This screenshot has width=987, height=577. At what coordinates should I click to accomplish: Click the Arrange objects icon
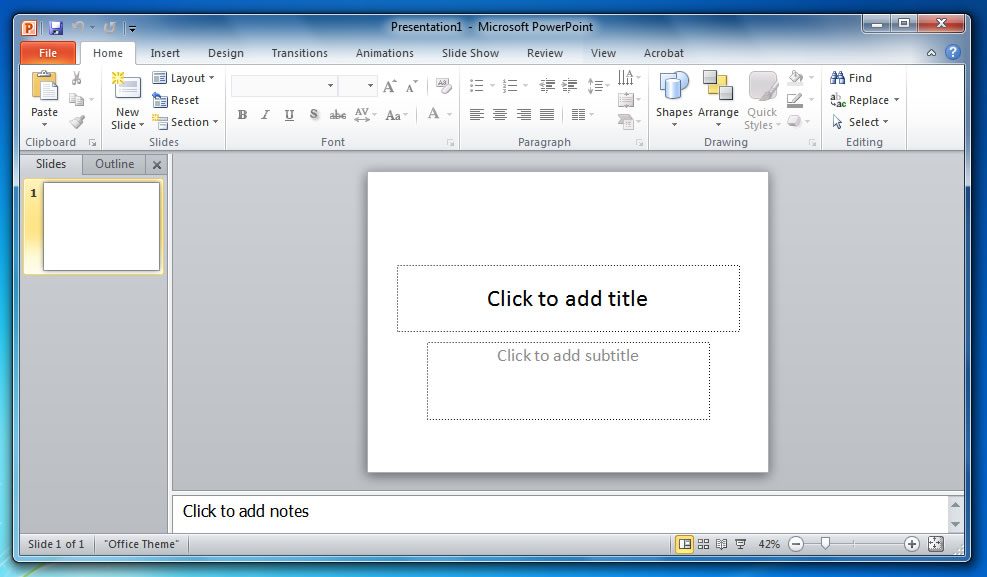pos(717,90)
